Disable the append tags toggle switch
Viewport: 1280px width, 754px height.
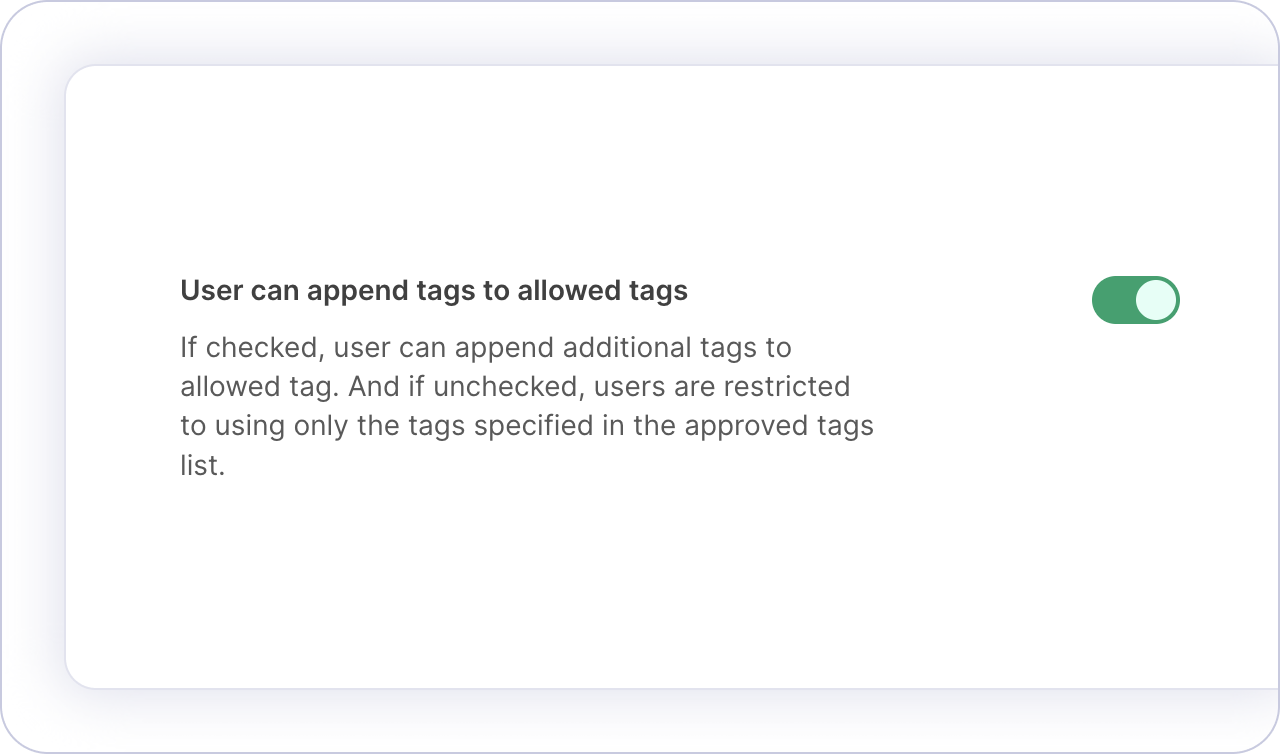pyautogui.click(x=1135, y=300)
